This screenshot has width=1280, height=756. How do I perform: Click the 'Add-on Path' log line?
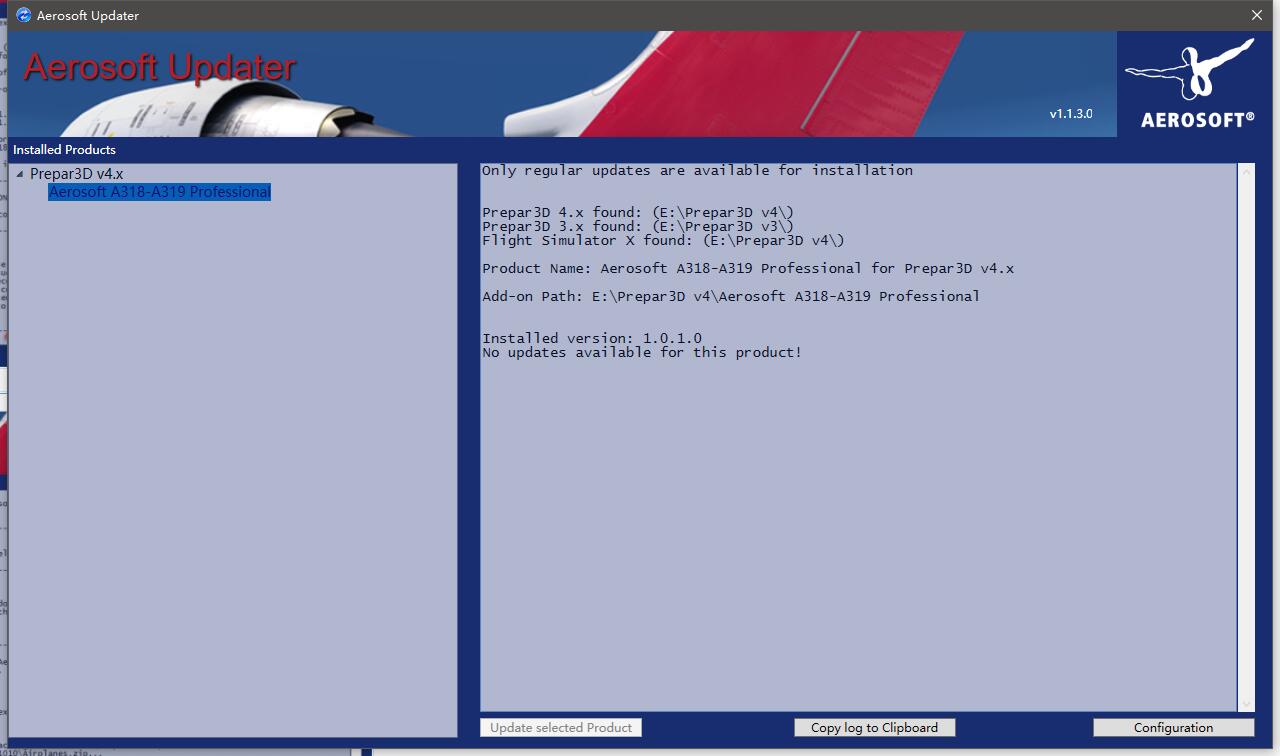(x=731, y=296)
